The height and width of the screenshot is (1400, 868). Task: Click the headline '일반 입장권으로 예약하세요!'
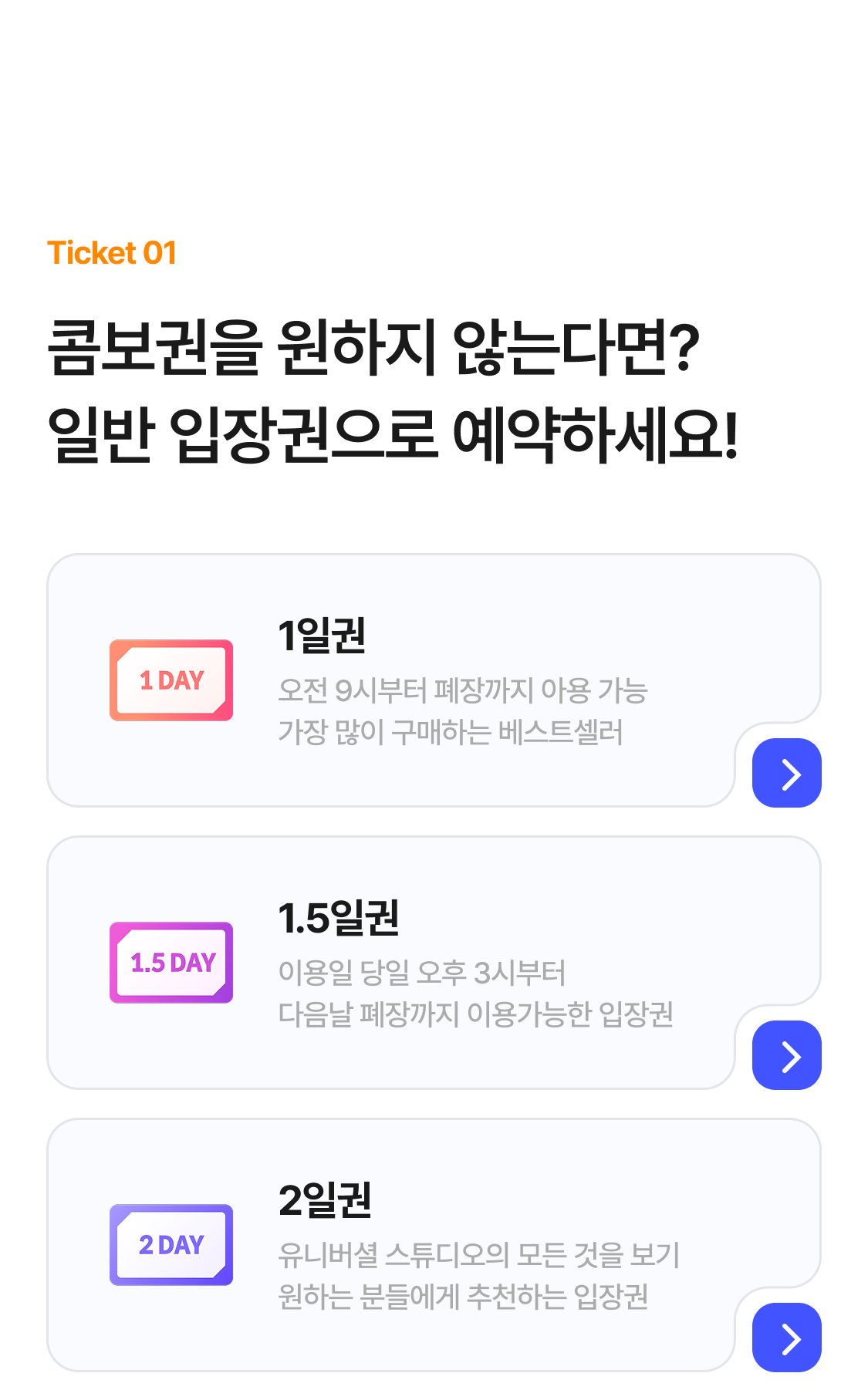[393, 435]
